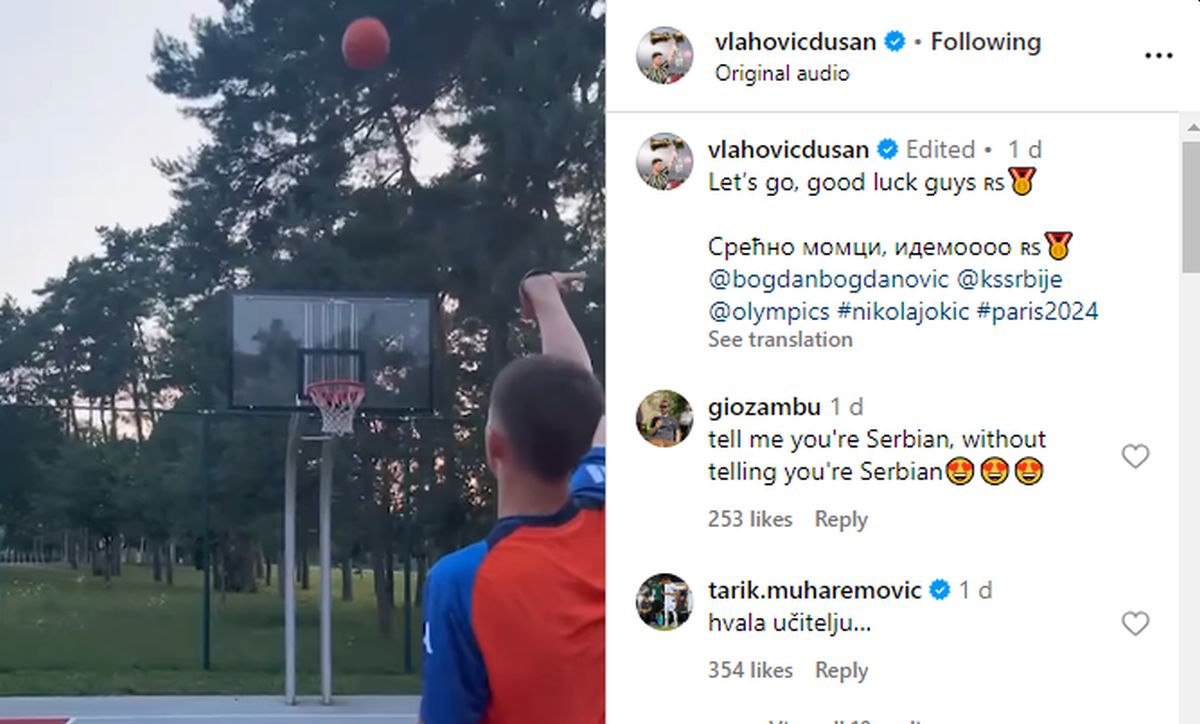Open tarik.muharemovic's profile avatar
This screenshot has height=724, width=1200.
coord(664,601)
